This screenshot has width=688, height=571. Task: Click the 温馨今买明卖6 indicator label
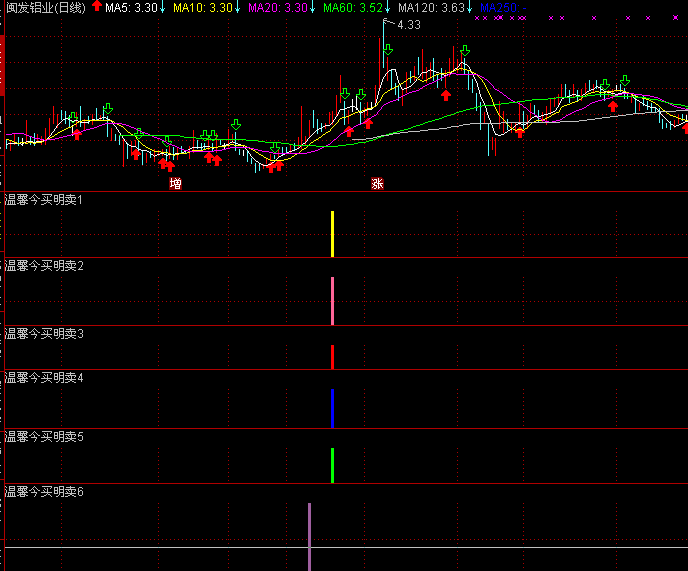pyautogui.click(x=43, y=492)
